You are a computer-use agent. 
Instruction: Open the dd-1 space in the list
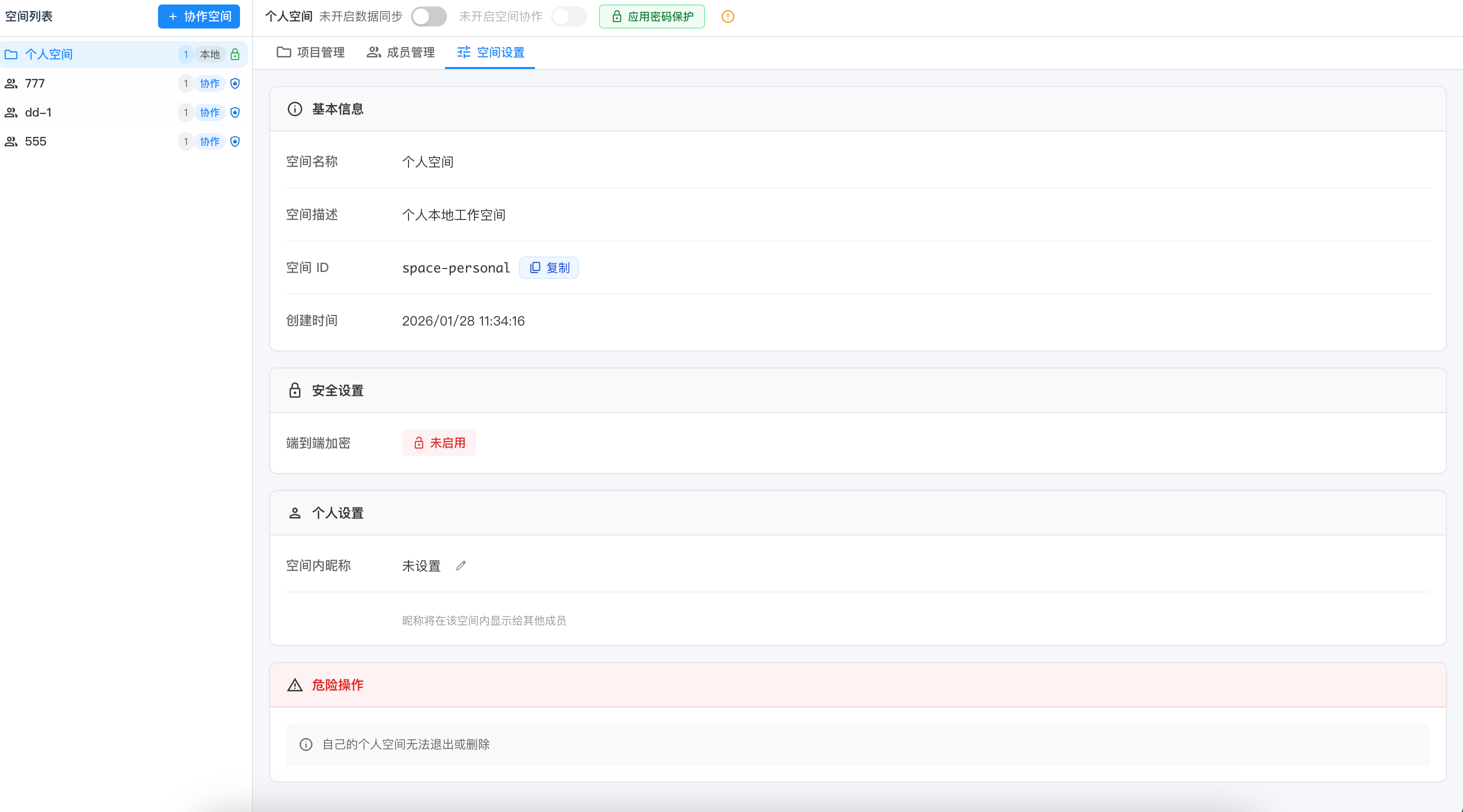124,112
